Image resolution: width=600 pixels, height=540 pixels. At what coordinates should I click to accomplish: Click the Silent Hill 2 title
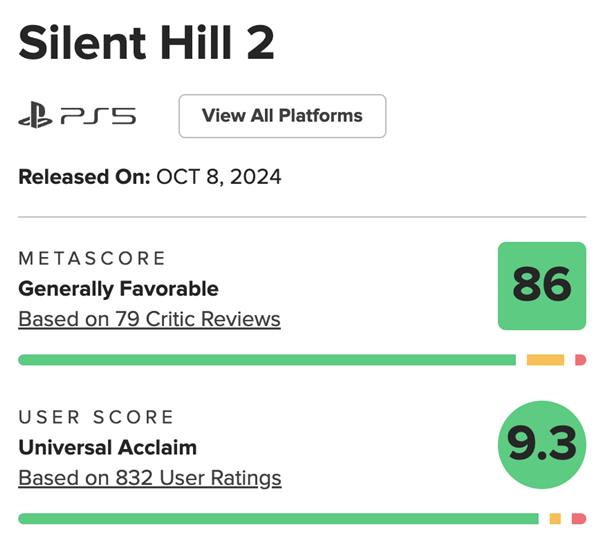pyautogui.click(x=147, y=44)
